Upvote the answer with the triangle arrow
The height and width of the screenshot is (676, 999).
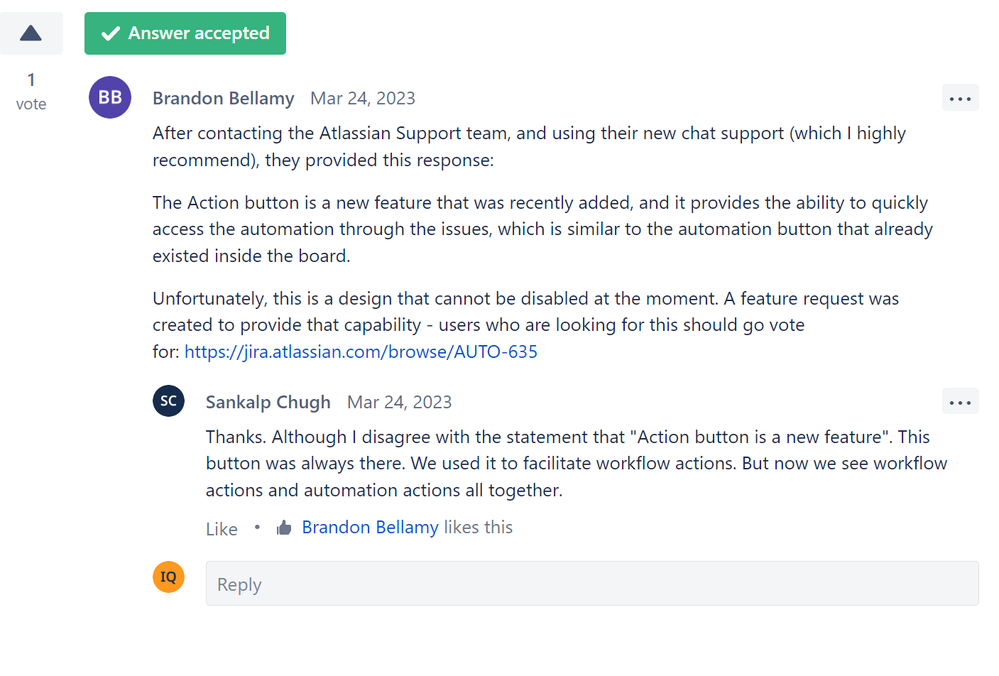click(31, 33)
